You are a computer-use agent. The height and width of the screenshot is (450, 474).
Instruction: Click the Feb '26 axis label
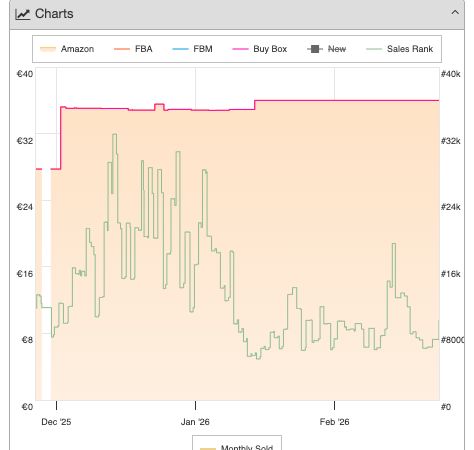pyautogui.click(x=334, y=422)
